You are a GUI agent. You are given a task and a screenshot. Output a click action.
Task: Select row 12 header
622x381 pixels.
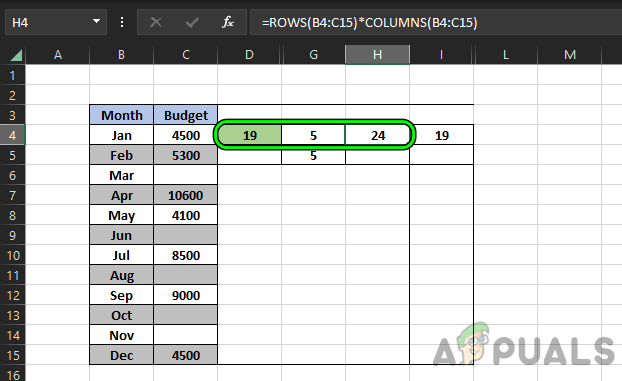pos(13,295)
